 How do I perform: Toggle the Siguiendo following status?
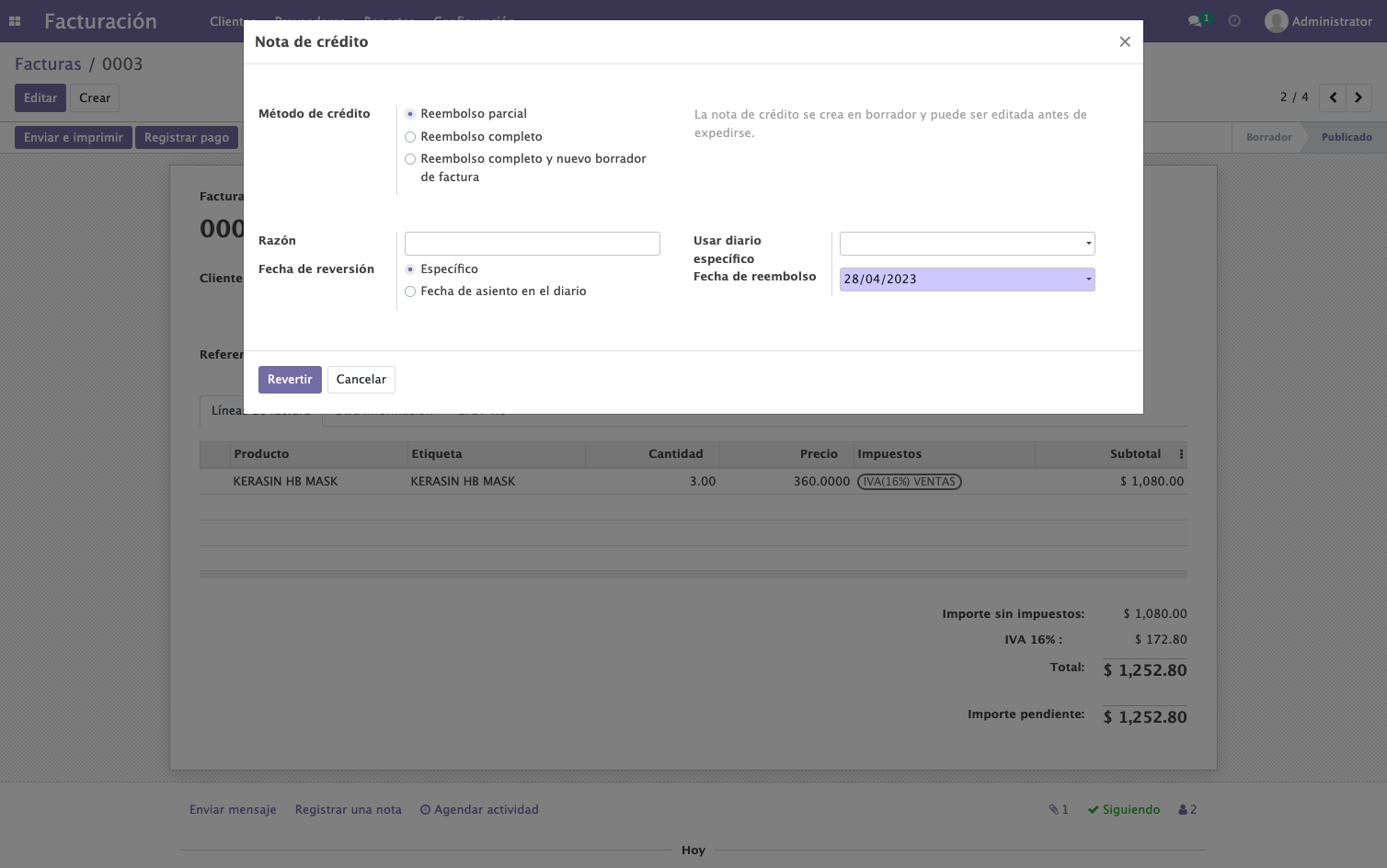click(x=1124, y=810)
